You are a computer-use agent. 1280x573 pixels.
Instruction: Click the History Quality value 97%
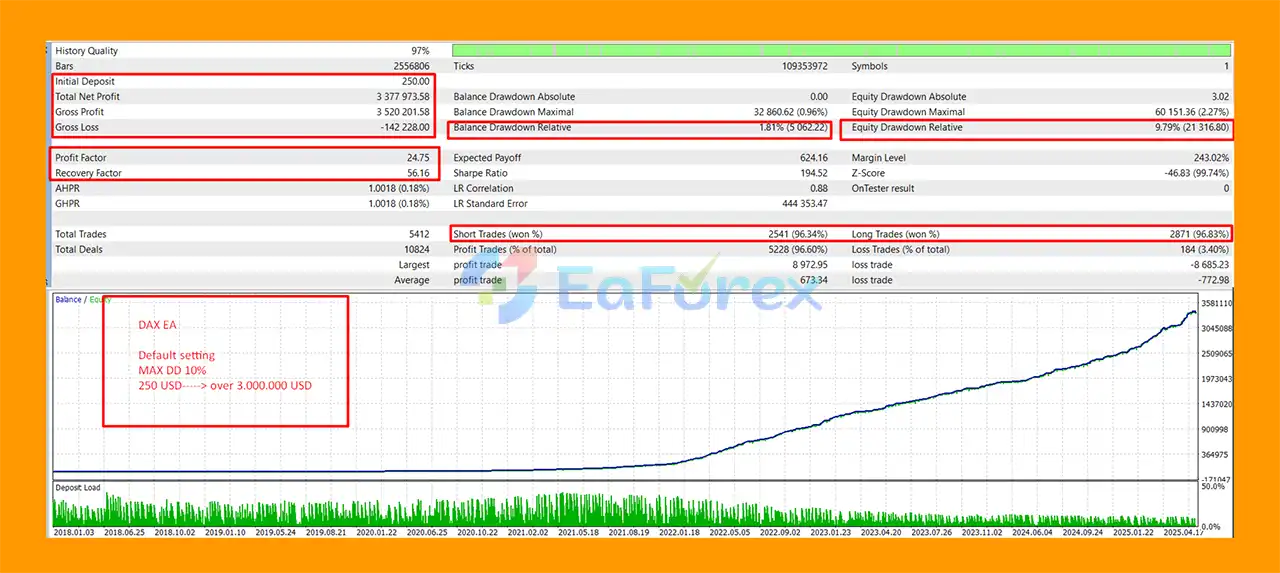419,51
